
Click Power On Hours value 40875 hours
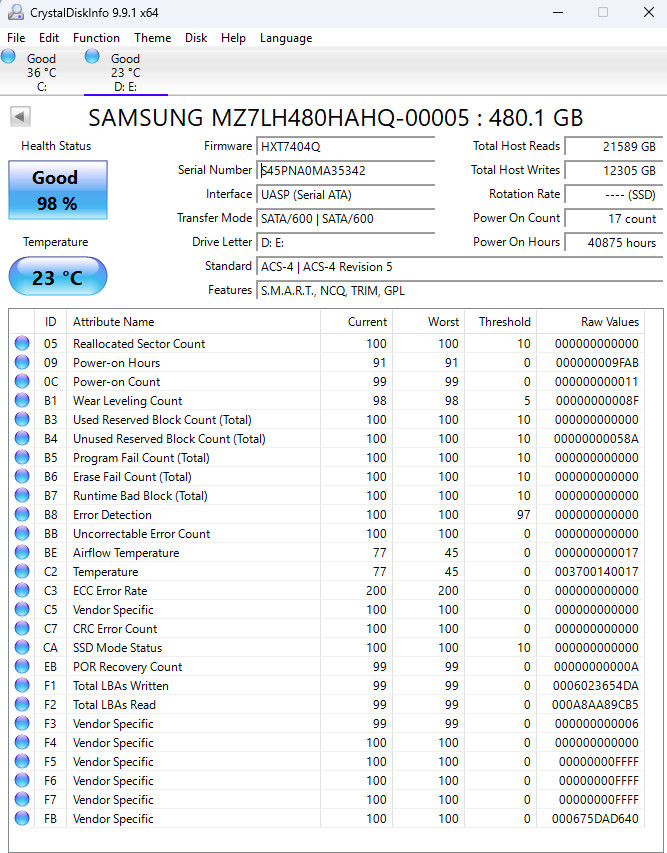tap(613, 243)
